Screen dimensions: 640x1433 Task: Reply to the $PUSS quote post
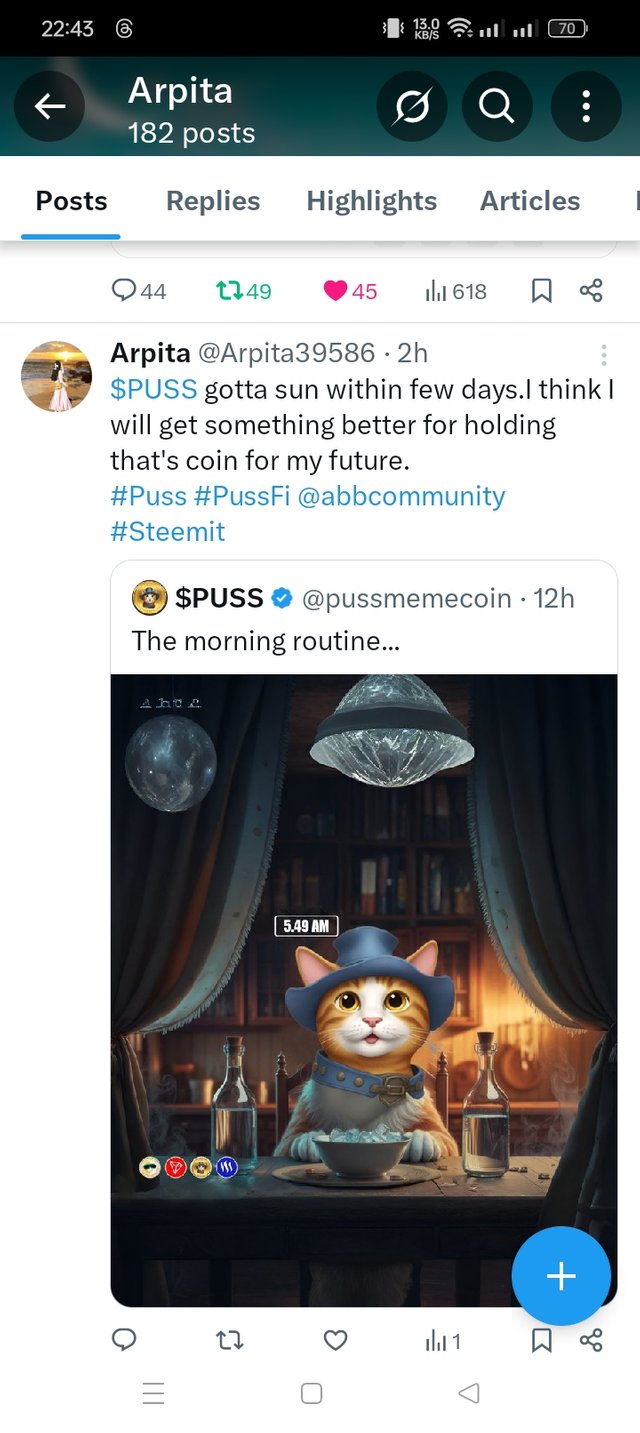click(x=124, y=1340)
